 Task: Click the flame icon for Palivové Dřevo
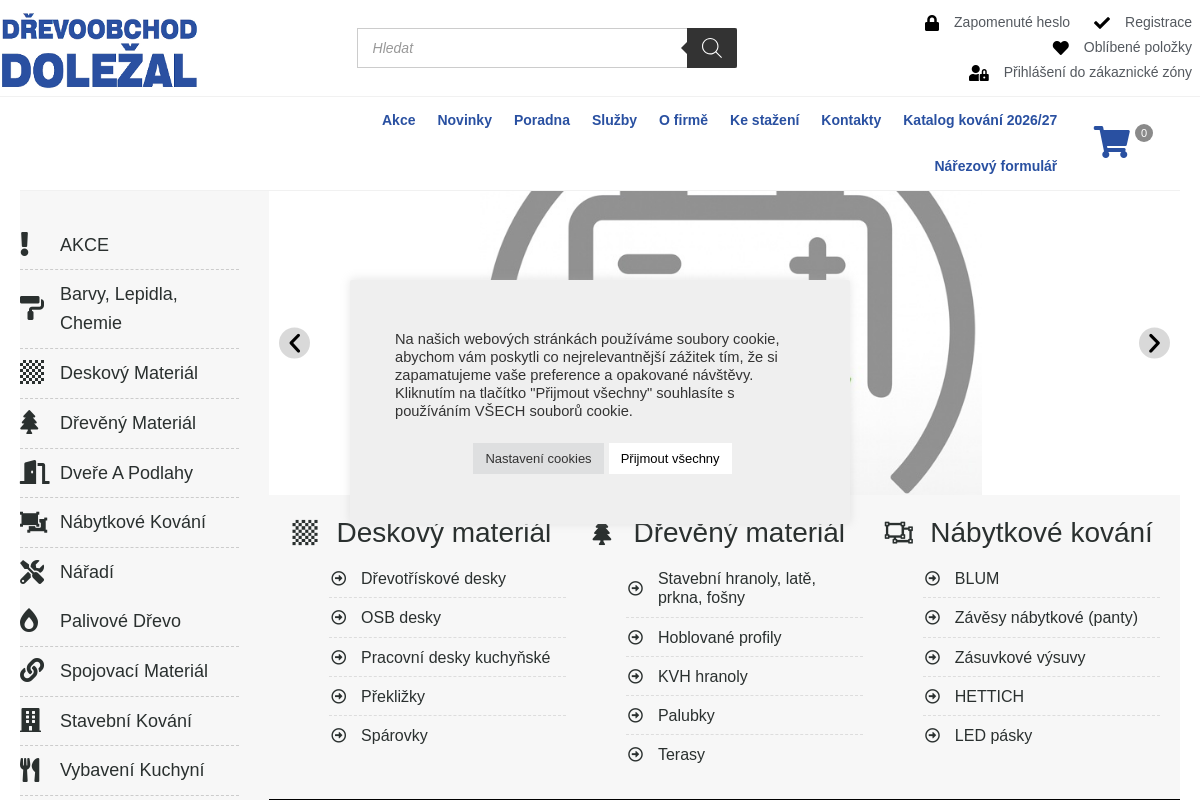(x=30, y=621)
